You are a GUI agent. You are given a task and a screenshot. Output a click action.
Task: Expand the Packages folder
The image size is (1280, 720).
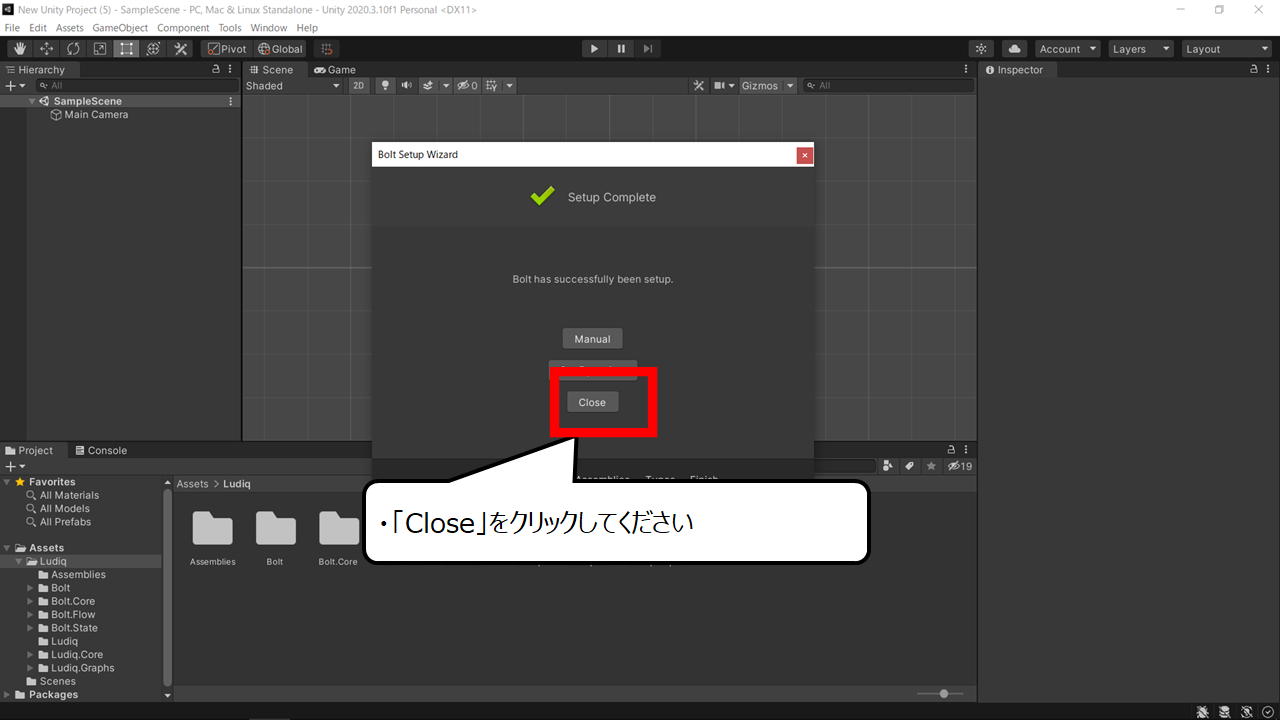click(8, 695)
